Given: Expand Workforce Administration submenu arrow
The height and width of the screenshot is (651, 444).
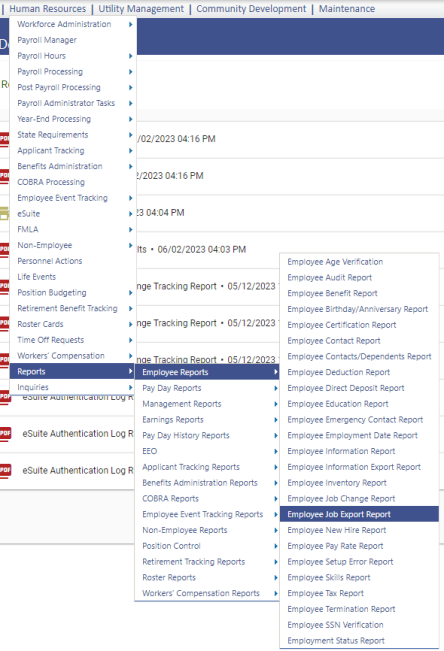Looking at the screenshot, I should pos(130,24).
